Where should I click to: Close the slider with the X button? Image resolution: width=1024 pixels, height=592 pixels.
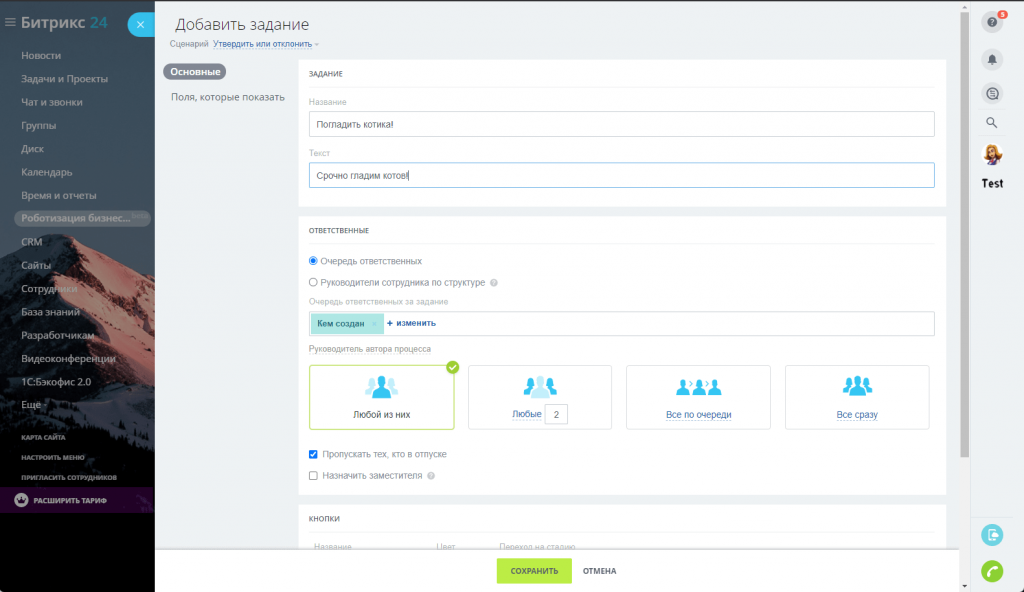[x=141, y=25]
